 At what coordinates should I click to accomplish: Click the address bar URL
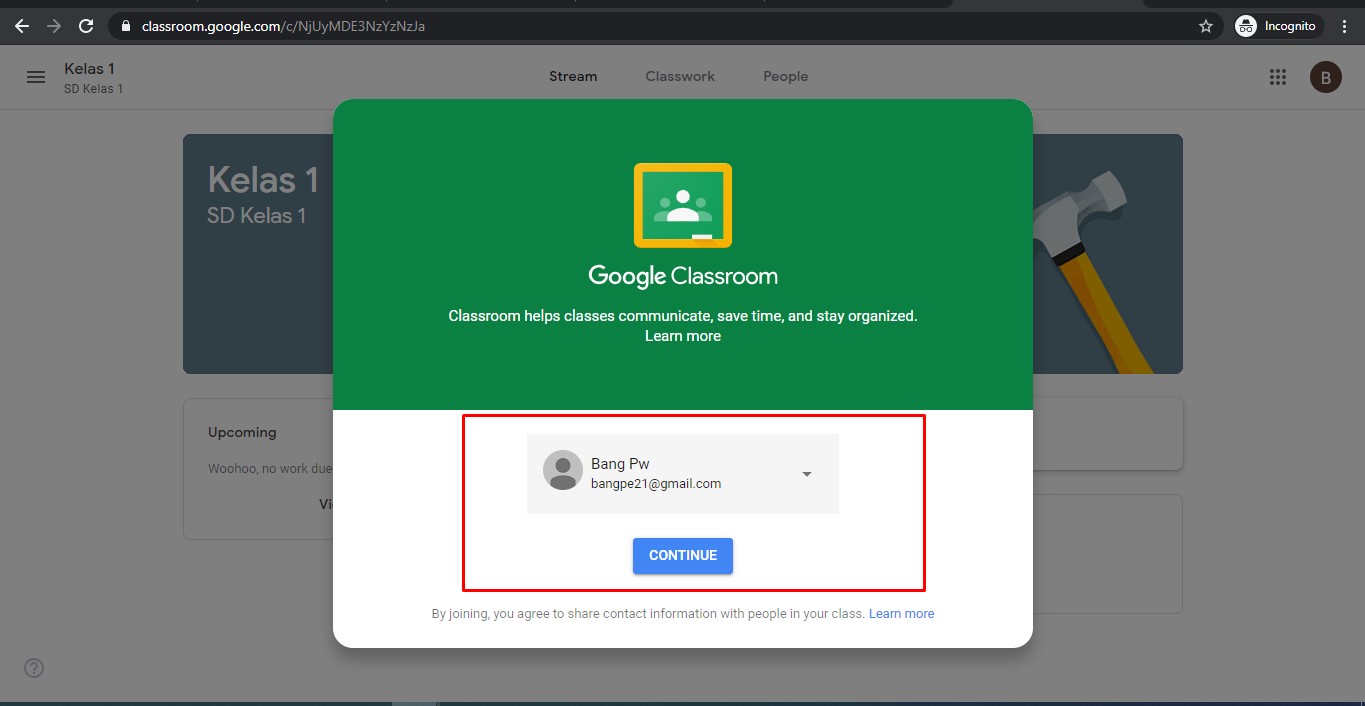(x=283, y=26)
